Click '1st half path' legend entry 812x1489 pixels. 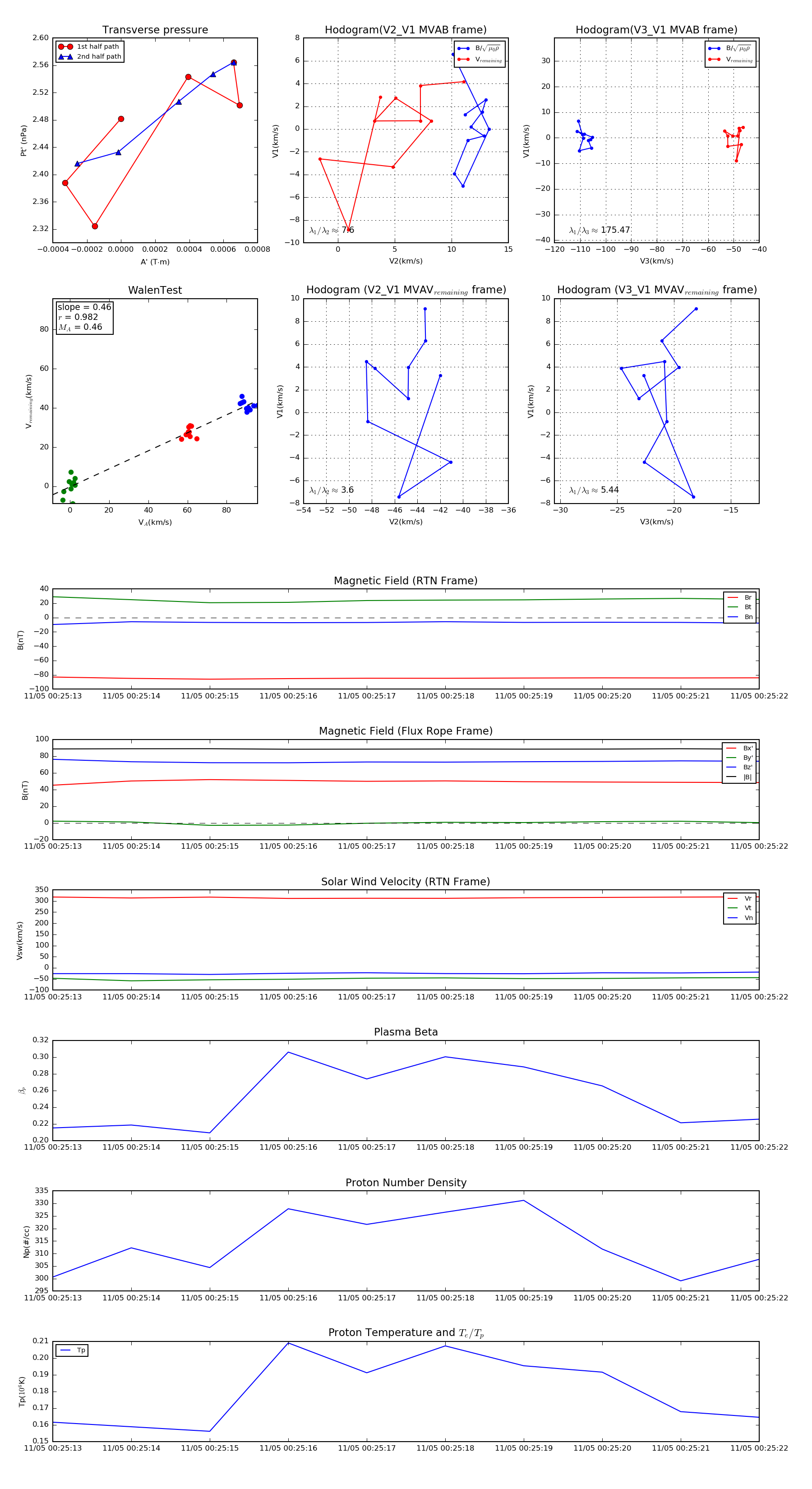point(89,47)
